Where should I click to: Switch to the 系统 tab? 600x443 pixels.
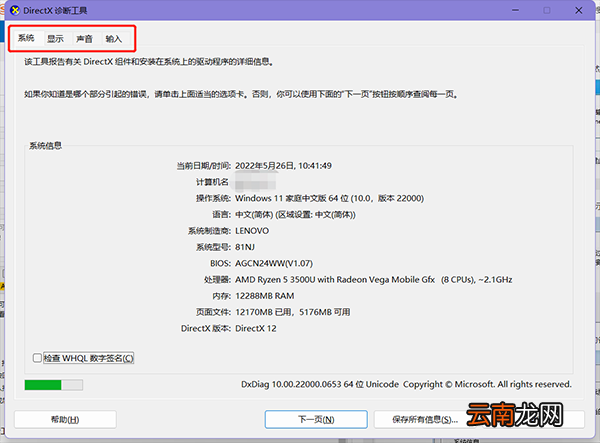tap(26, 38)
